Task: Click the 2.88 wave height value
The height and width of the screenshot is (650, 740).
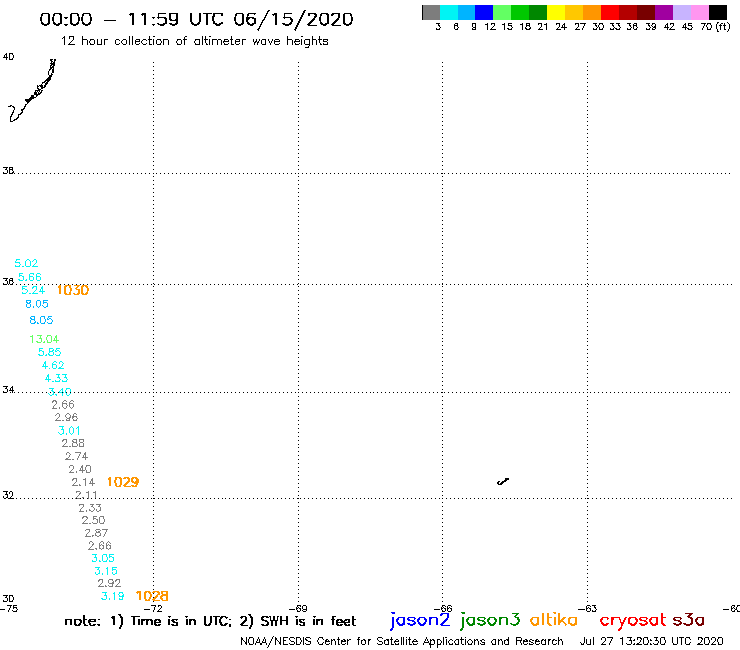Action: point(73,443)
